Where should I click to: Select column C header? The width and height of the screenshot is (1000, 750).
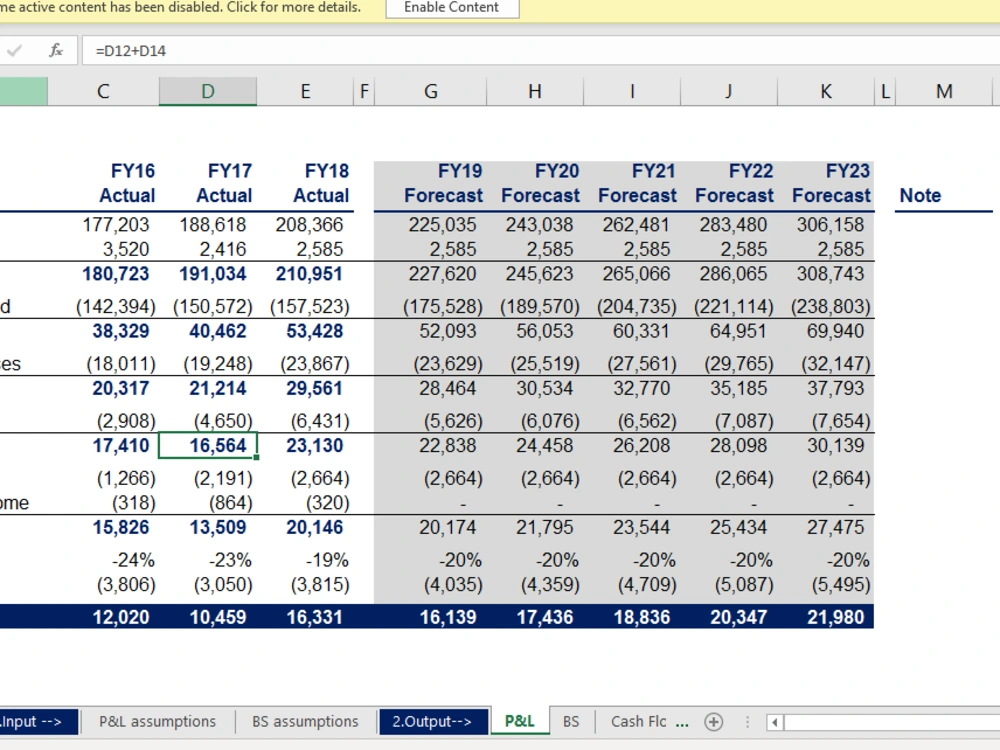coord(103,91)
